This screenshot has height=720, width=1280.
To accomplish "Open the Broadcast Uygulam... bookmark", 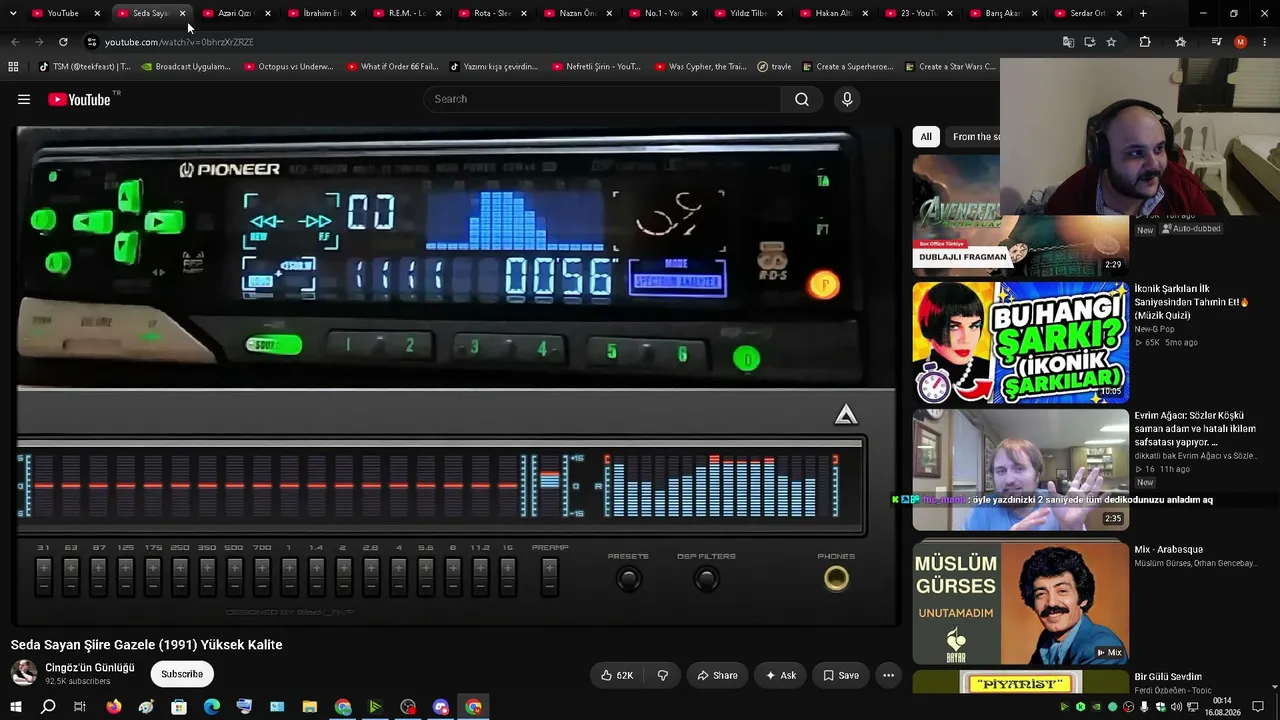I will pyautogui.click(x=186, y=67).
